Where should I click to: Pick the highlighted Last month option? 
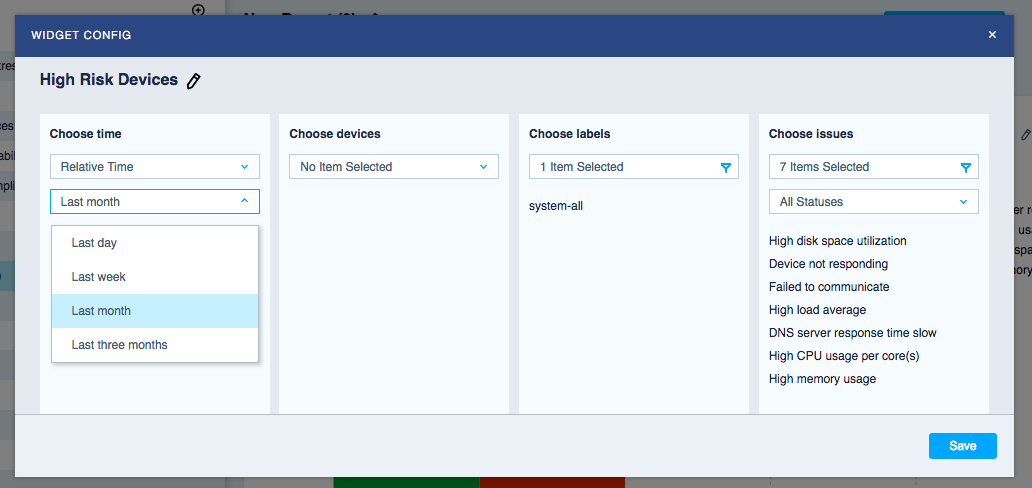point(101,311)
